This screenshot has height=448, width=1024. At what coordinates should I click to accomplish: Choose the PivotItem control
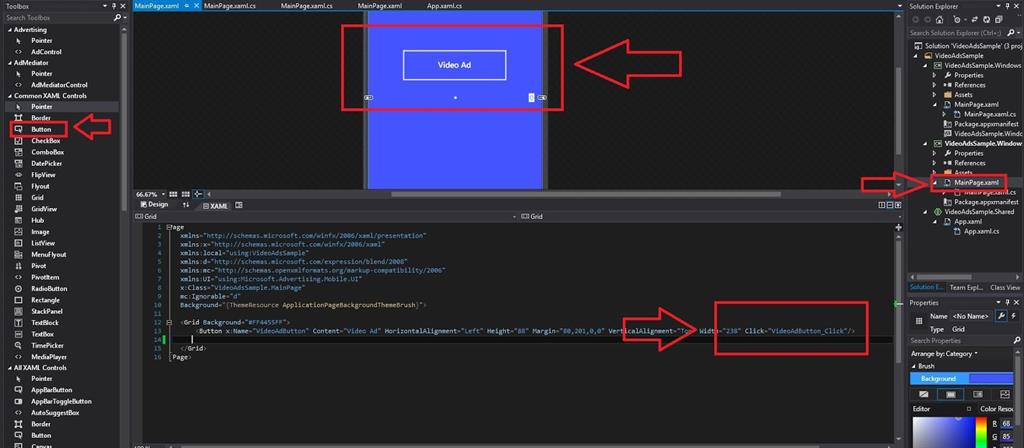(45, 277)
